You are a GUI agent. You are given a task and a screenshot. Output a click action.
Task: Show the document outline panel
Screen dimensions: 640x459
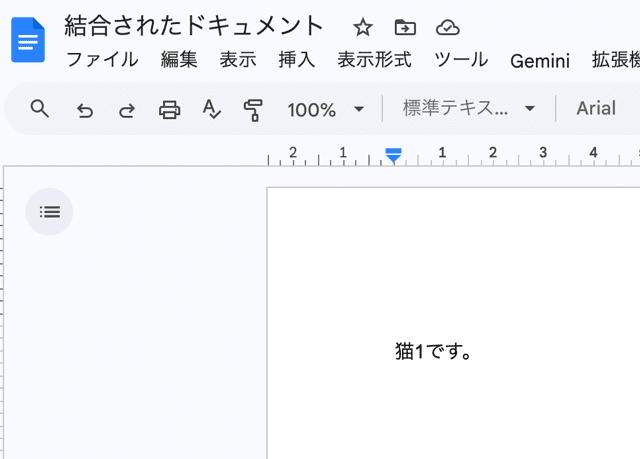coord(49,212)
